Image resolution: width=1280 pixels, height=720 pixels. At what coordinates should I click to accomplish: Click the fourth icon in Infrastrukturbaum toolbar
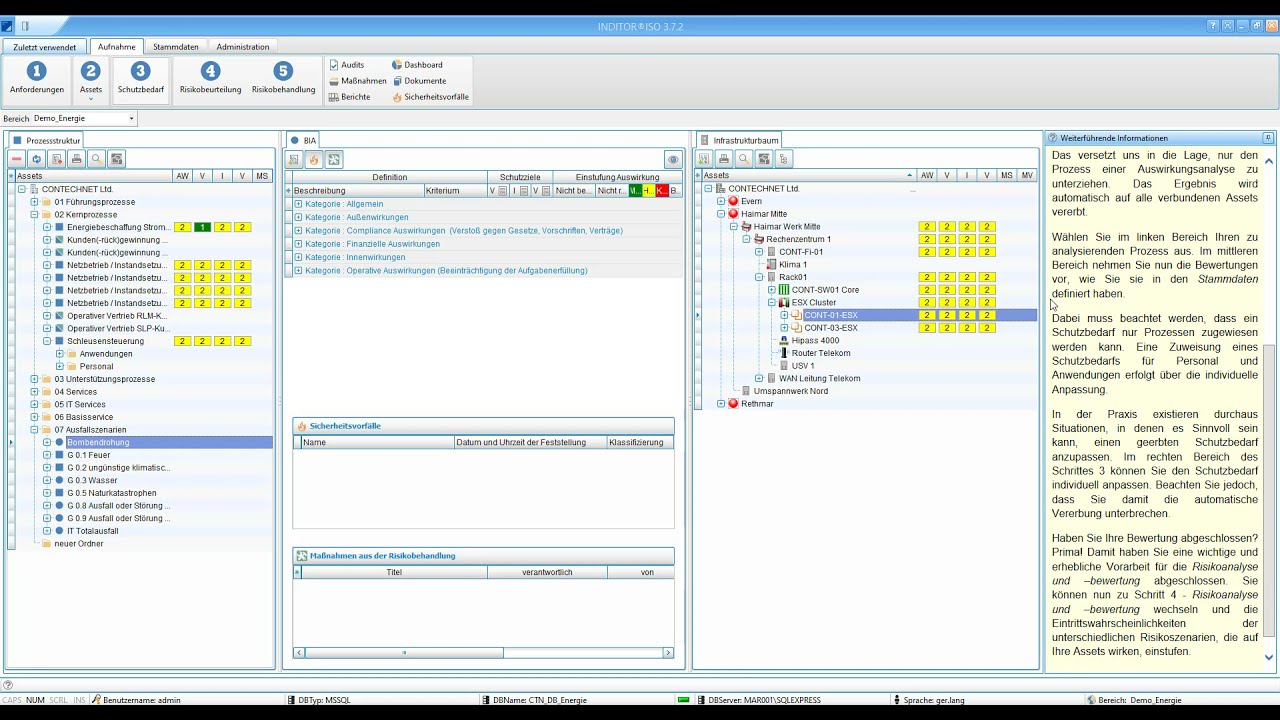(764, 159)
